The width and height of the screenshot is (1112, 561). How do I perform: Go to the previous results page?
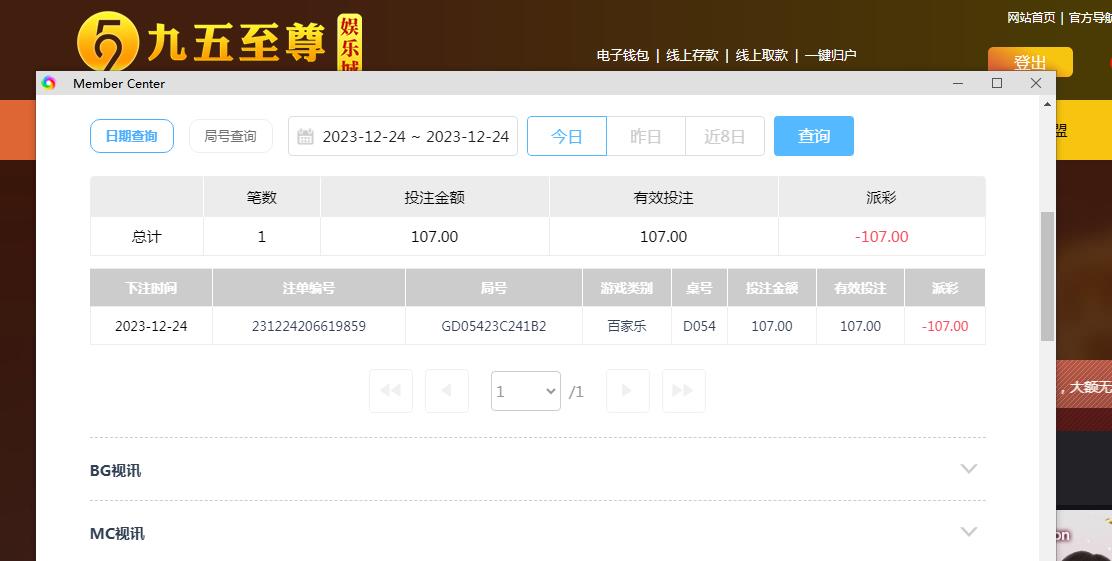pos(447,391)
